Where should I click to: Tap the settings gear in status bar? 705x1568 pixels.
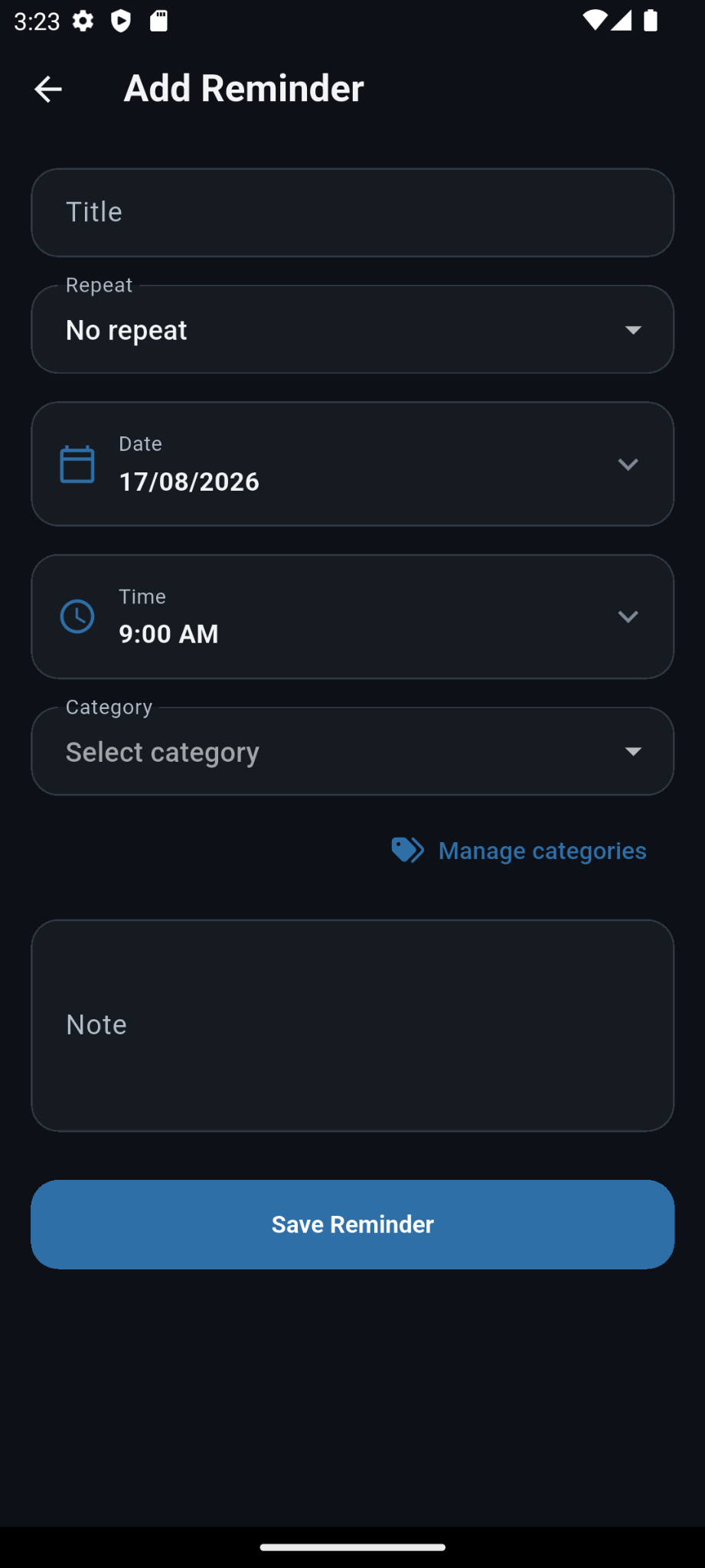point(83,21)
